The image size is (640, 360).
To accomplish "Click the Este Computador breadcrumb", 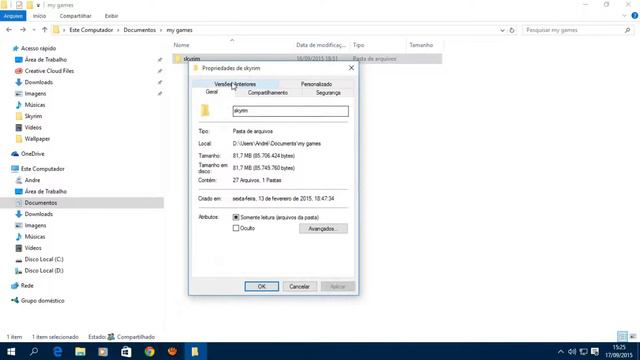I will [91, 30].
